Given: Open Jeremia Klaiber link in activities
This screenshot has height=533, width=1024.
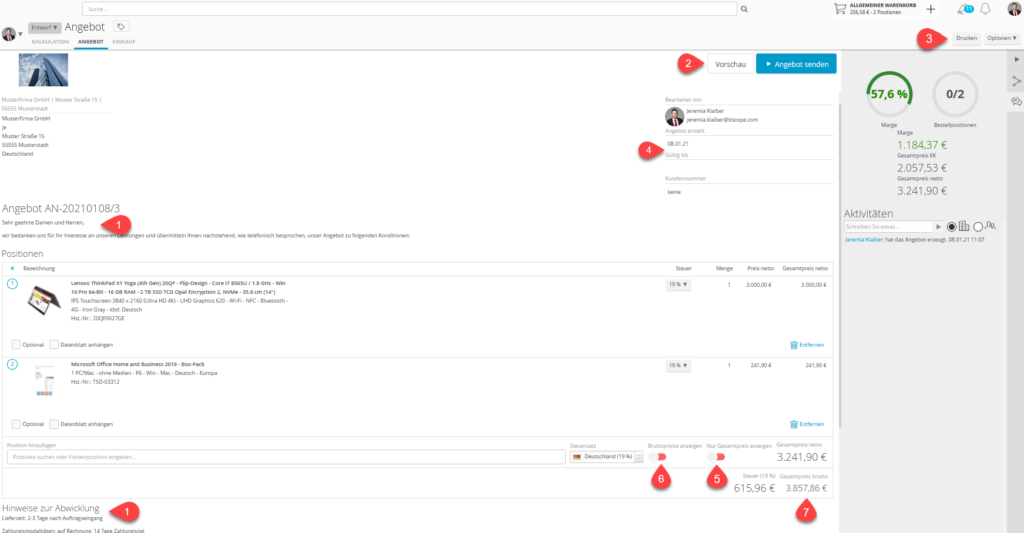Looking at the screenshot, I should coord(864,240).
